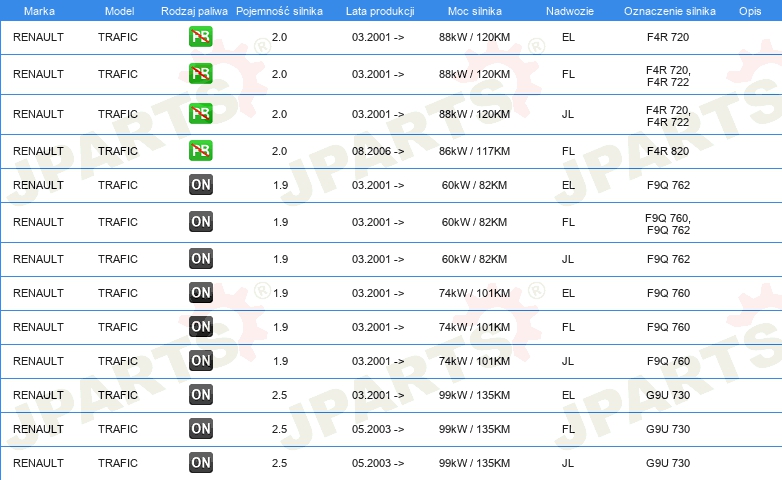Image resolution: width=782 pixels, height=480 pixels.
Task: Click the ON diesel icon in the 05.2003 FL row
Action: [x=200, y=428]
